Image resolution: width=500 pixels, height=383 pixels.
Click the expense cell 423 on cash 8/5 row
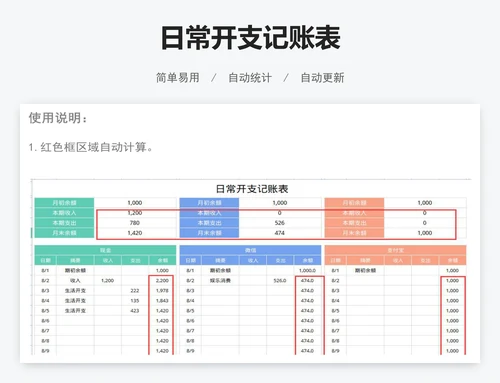click(x=135, y=310)
